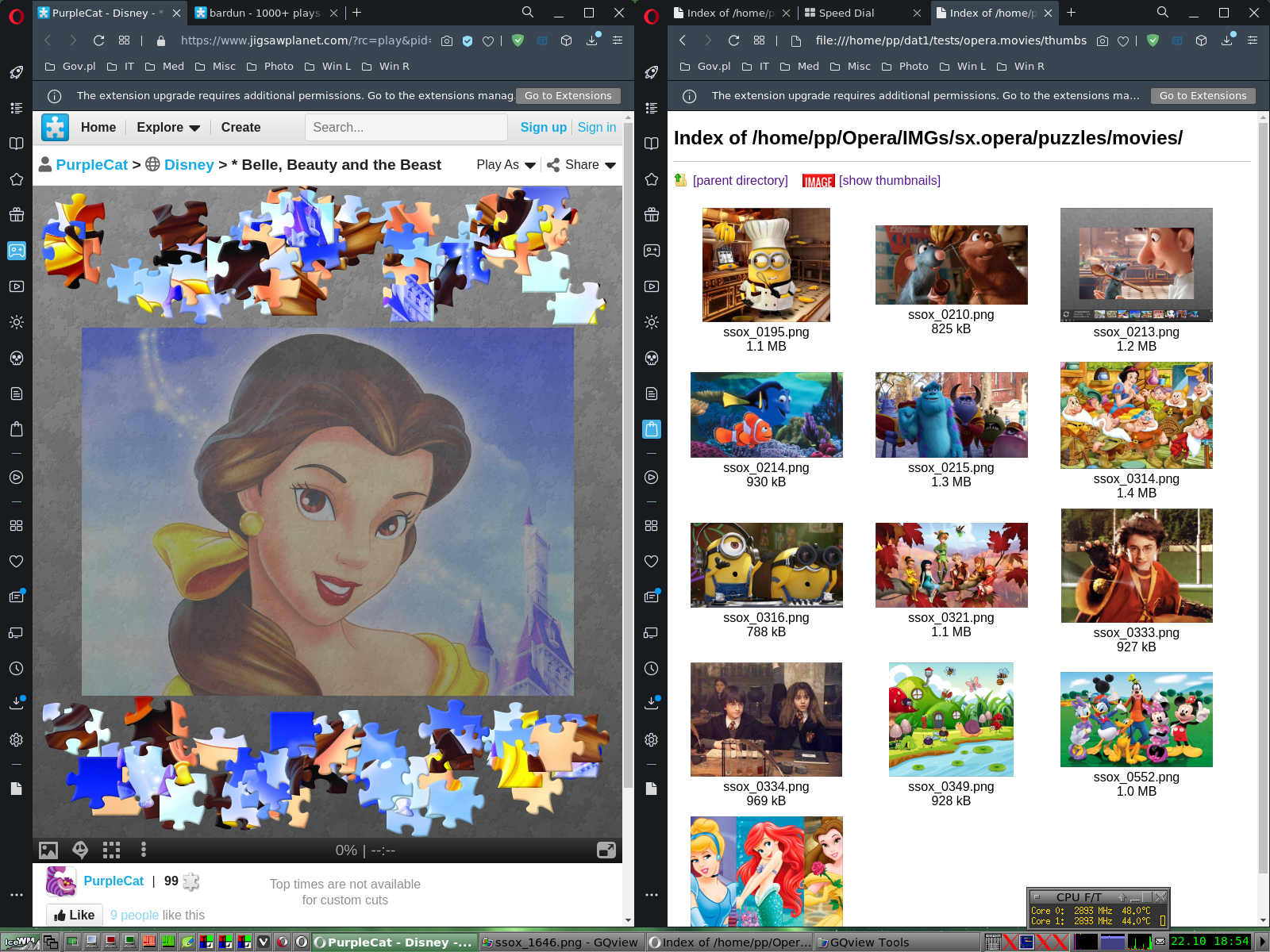Screen dimensions: 1270x952
Task: Open Win R bookmark folder in right window
Action: 1021,66
